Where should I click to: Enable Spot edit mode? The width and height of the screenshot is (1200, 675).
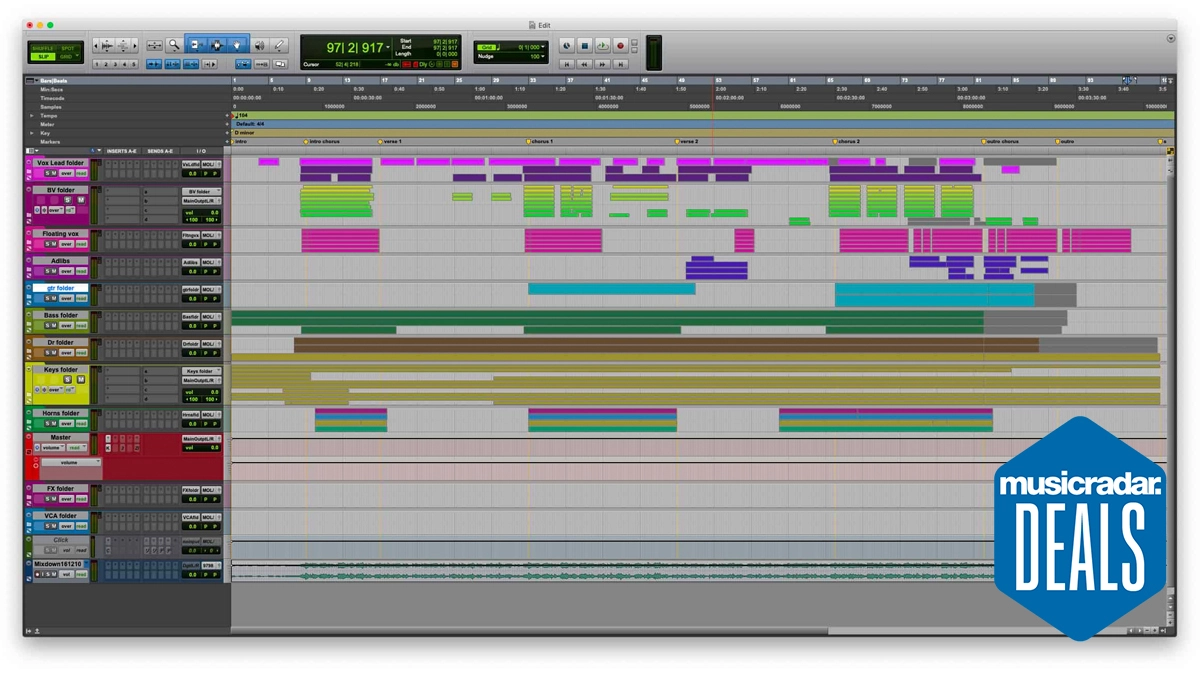[x=68, y=48]
